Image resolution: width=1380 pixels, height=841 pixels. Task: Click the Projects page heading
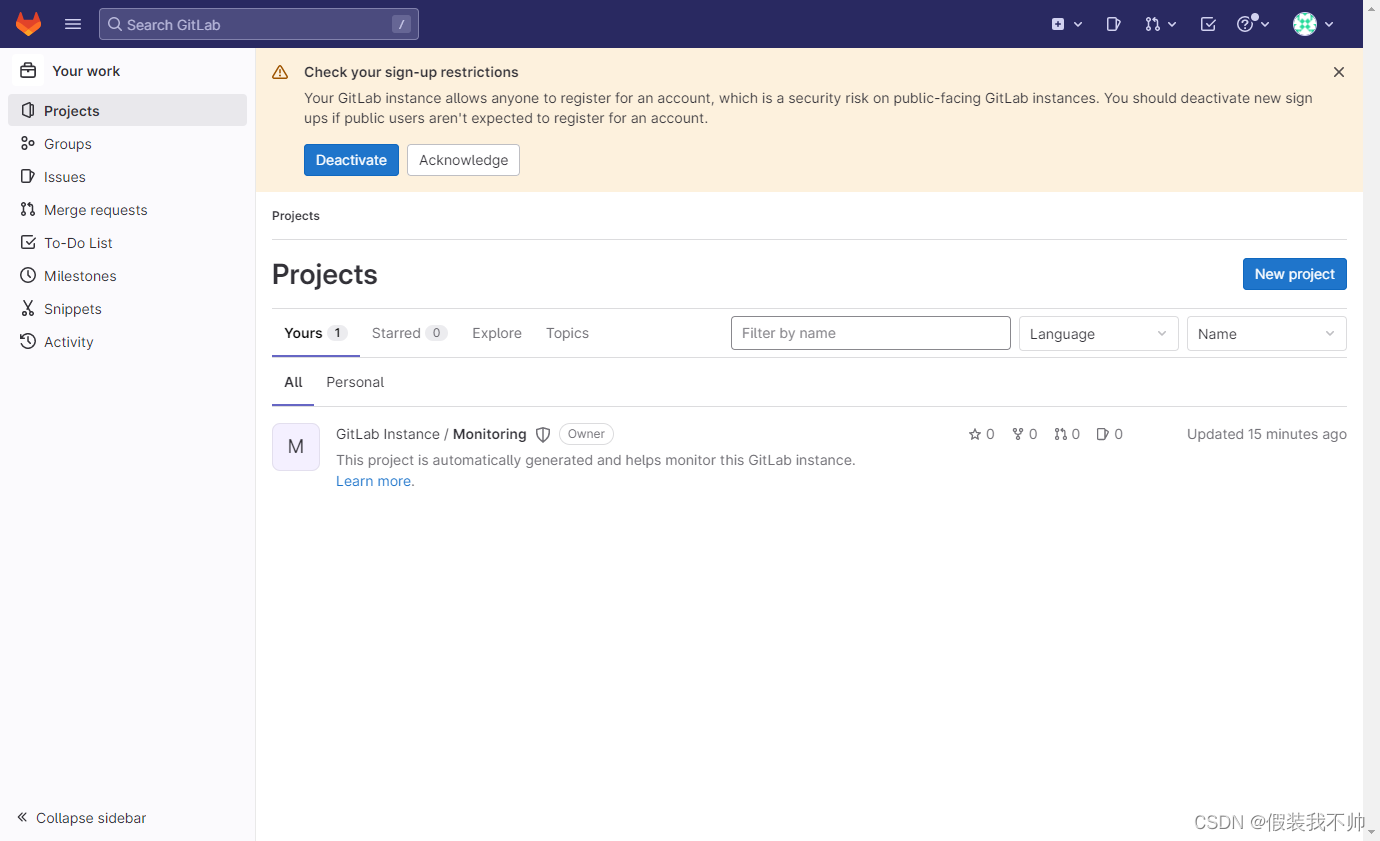point(325,274)
